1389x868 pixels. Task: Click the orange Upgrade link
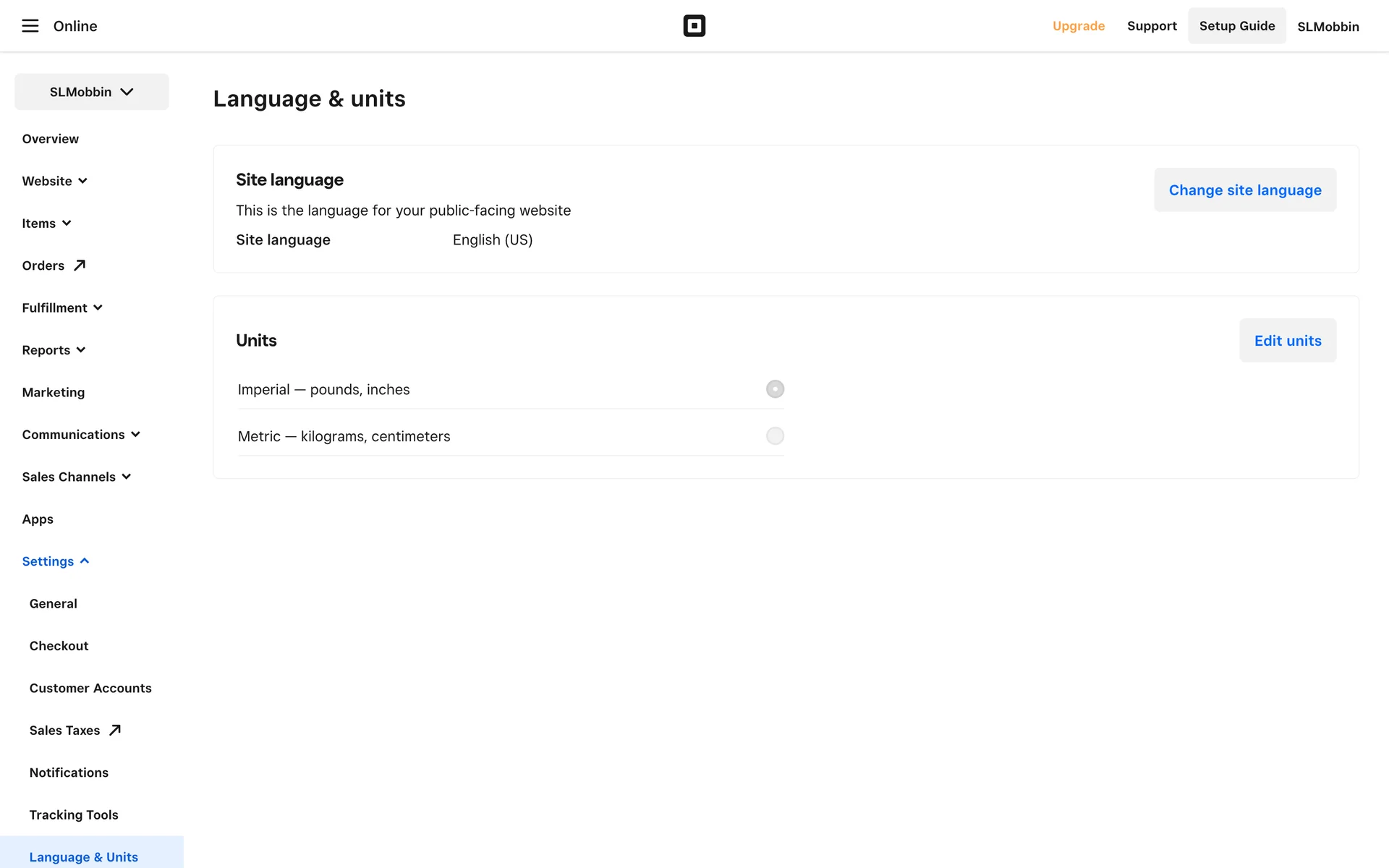(x=1078, y=26)
